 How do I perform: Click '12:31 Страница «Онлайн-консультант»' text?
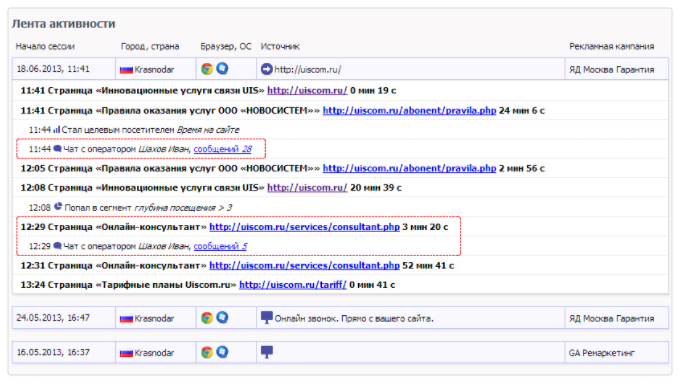click(x=113, y=266)
